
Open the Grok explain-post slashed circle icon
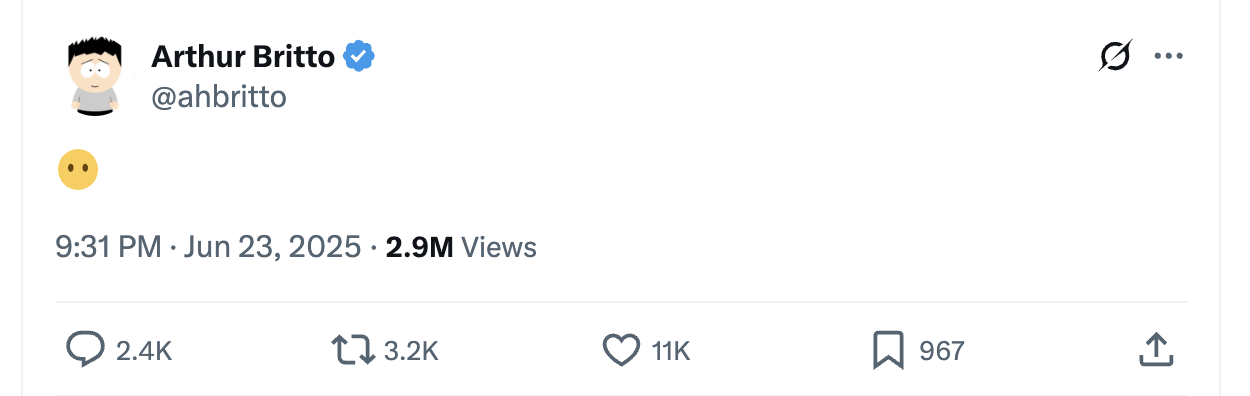tap(1115, 56)
